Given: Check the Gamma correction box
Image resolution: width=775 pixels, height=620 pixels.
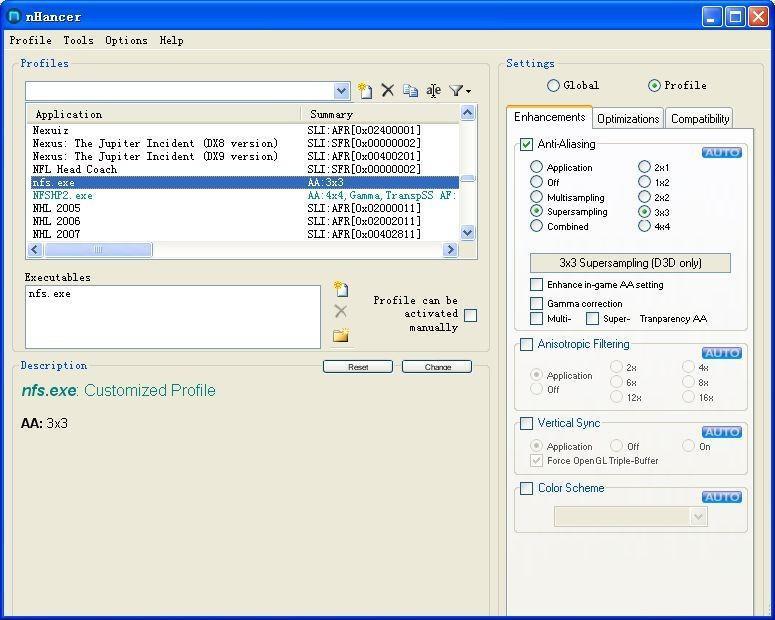Looking at the screenshot, I should tap(536, 303).
